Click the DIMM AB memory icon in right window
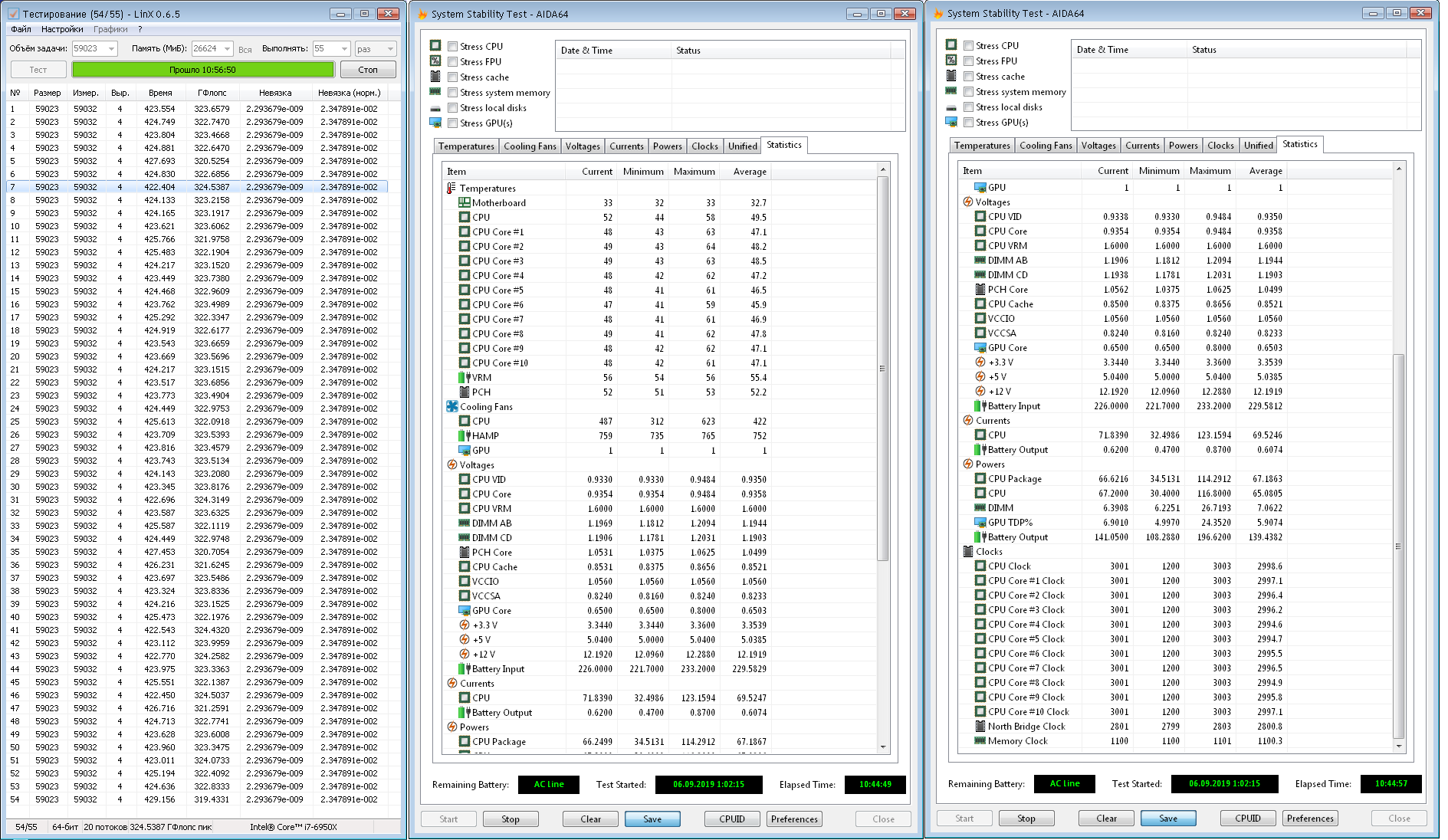1448x840 pixels. click(980, 261)
